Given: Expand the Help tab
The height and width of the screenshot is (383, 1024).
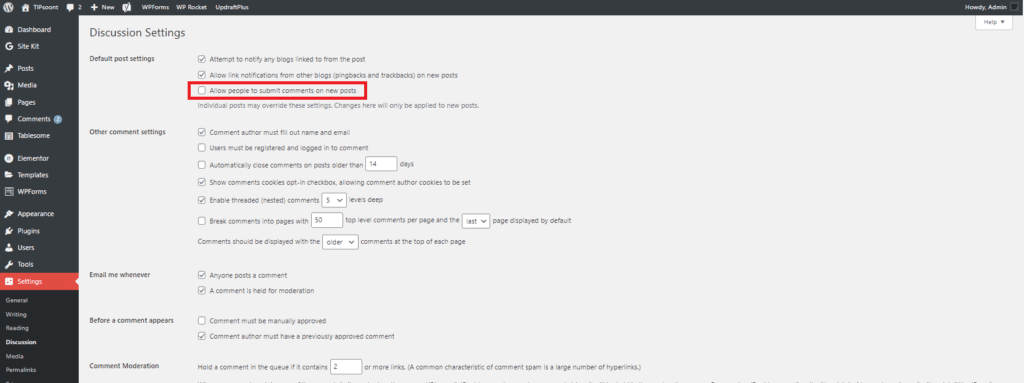Looking at the screenshot, I should [x=993, y=22].
